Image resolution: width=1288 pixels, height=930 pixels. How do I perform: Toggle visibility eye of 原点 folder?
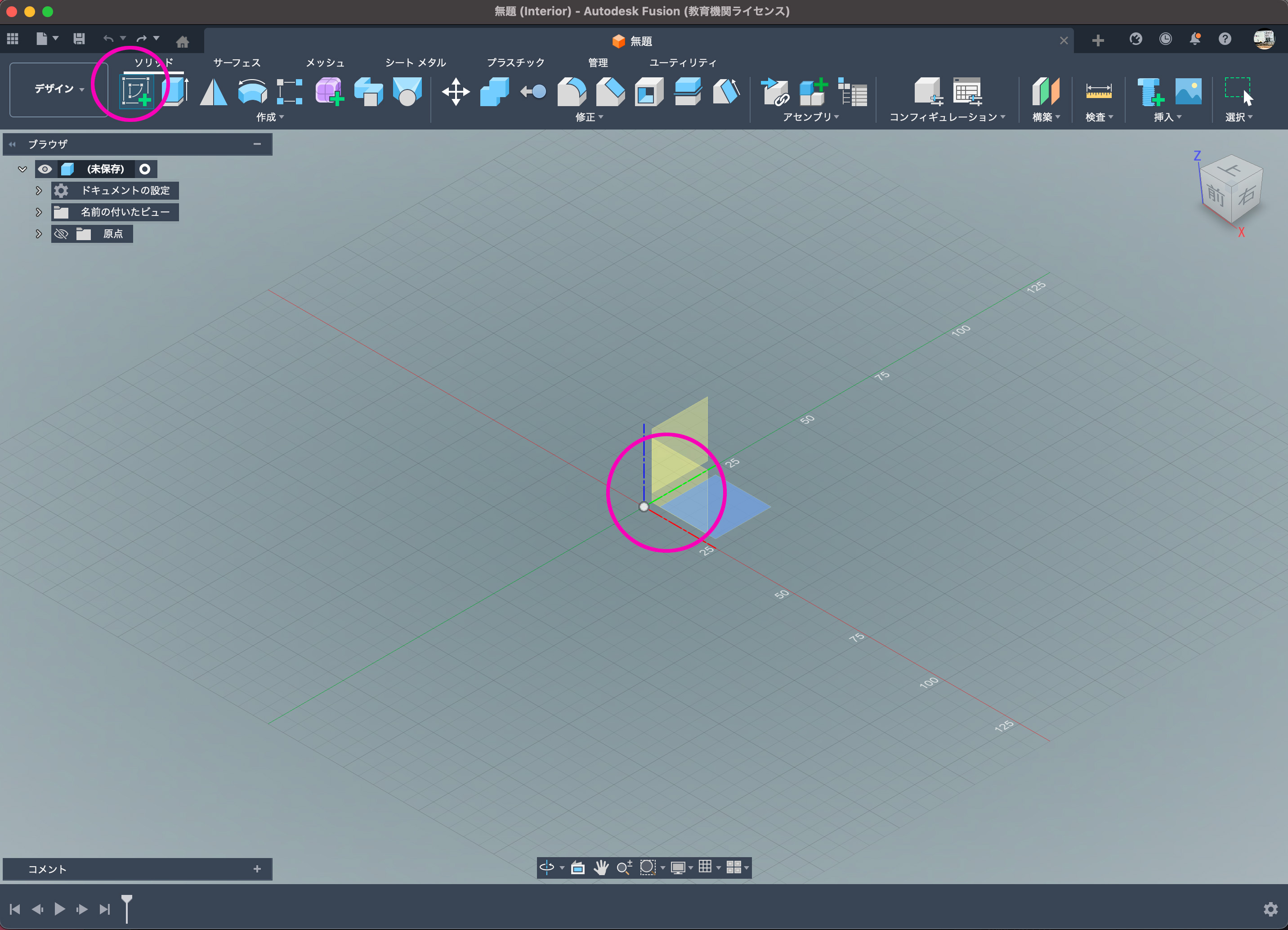coord(61,234)
